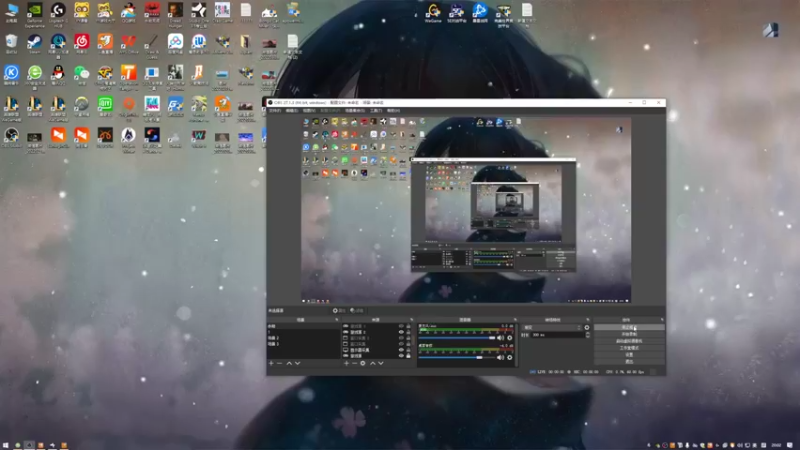Click Start Recording (开始录制) in Controls
The height and width of the screenshot is (450, 800).
coord(629,334)
